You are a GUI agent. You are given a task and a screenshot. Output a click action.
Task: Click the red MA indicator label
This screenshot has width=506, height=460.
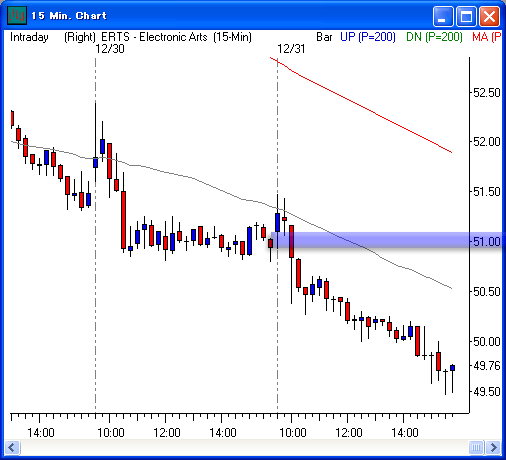486,37
